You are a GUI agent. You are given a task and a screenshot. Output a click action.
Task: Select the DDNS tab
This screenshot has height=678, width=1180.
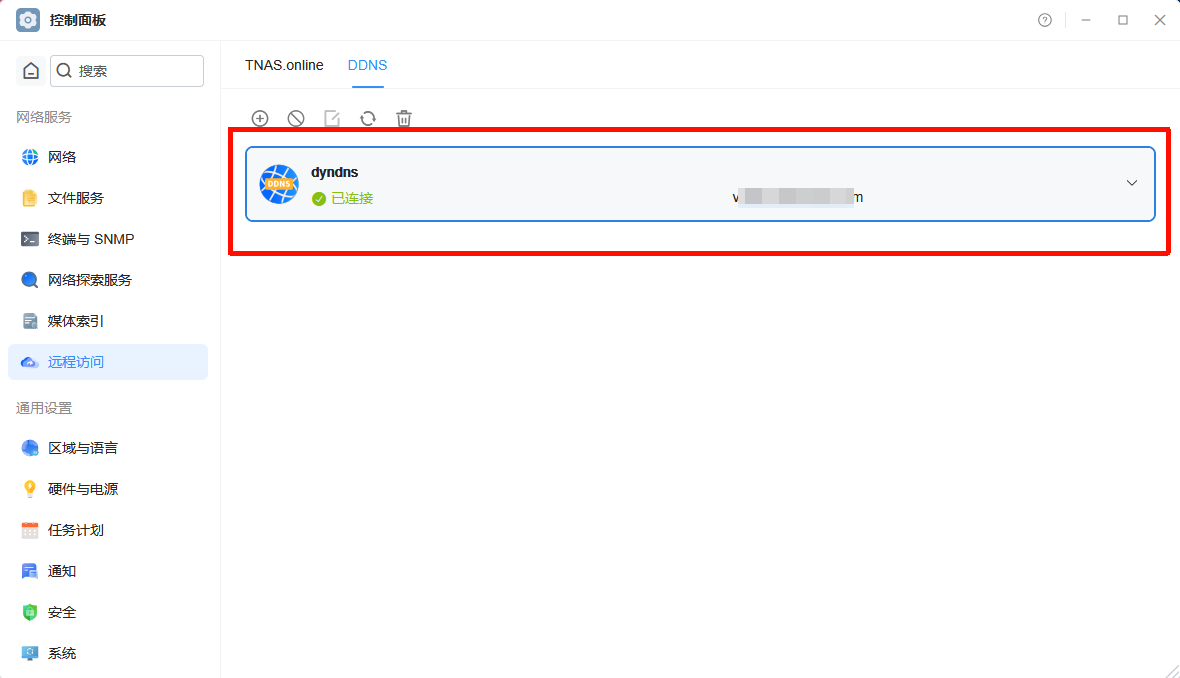click(367, 65)
